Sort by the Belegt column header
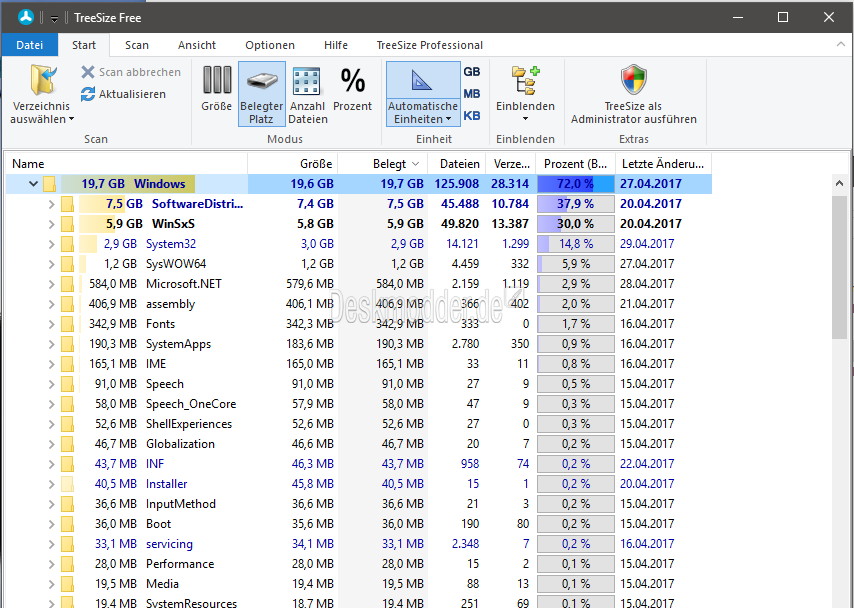 [x=383, y=163]
